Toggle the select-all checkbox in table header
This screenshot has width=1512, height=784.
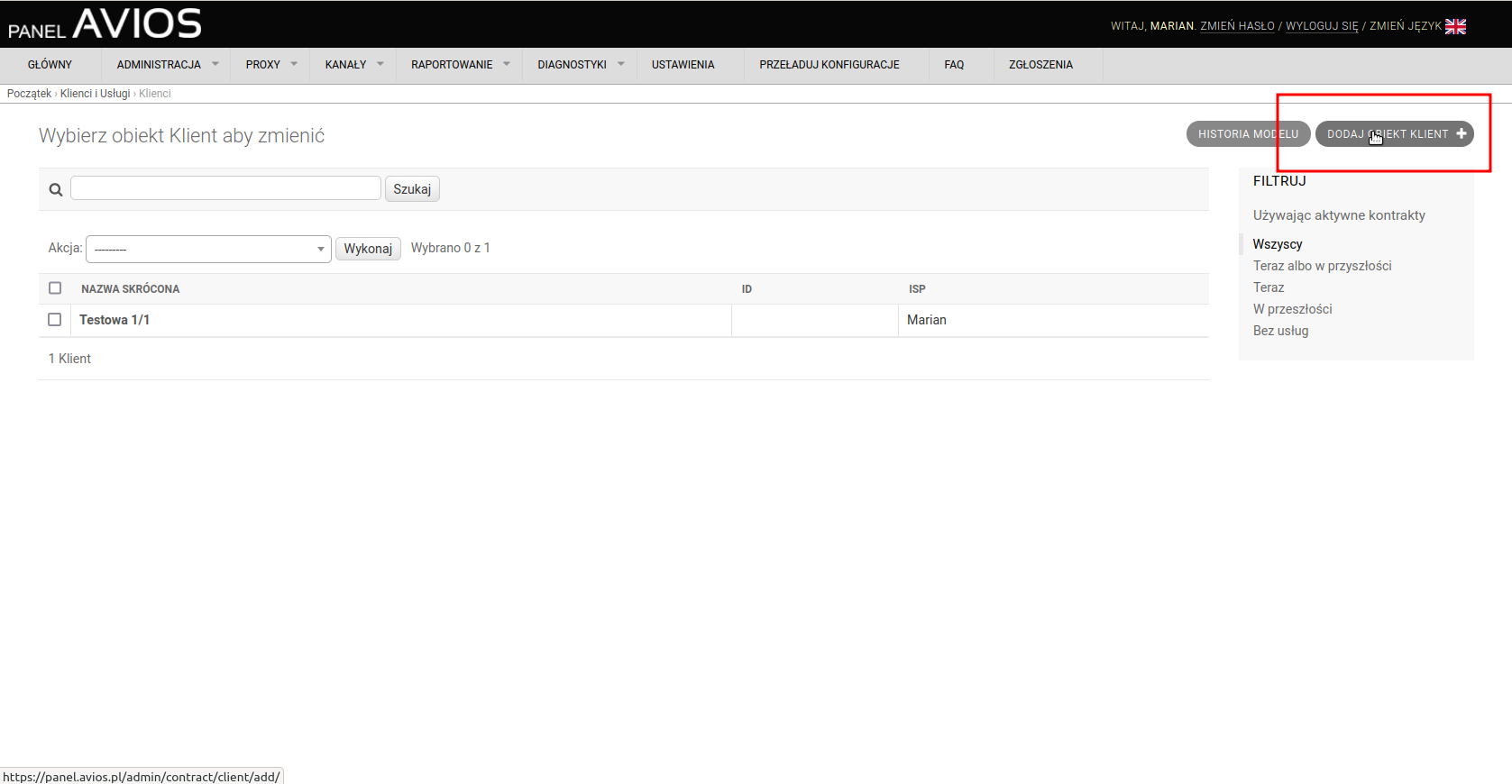click(55, 288)
